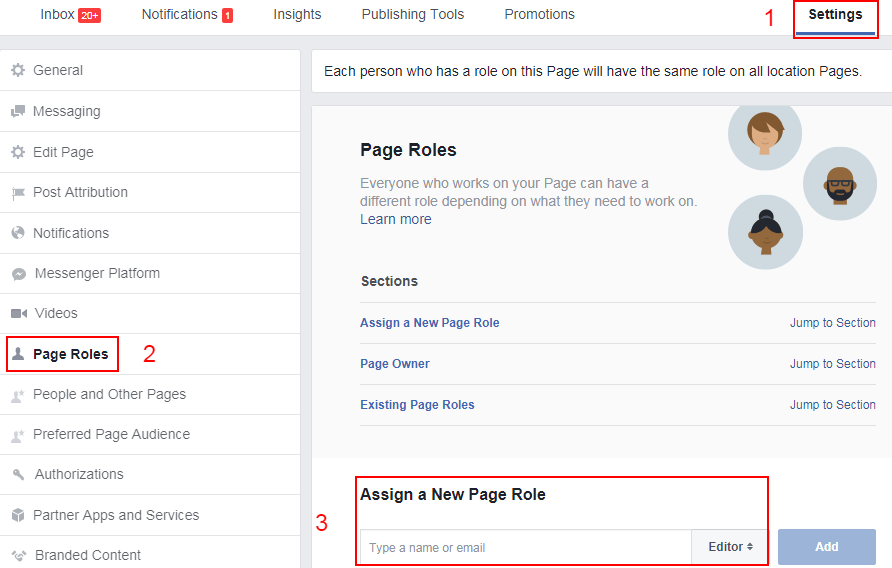
Task: Open the Existing Page Roles section link
Action: 417,405
